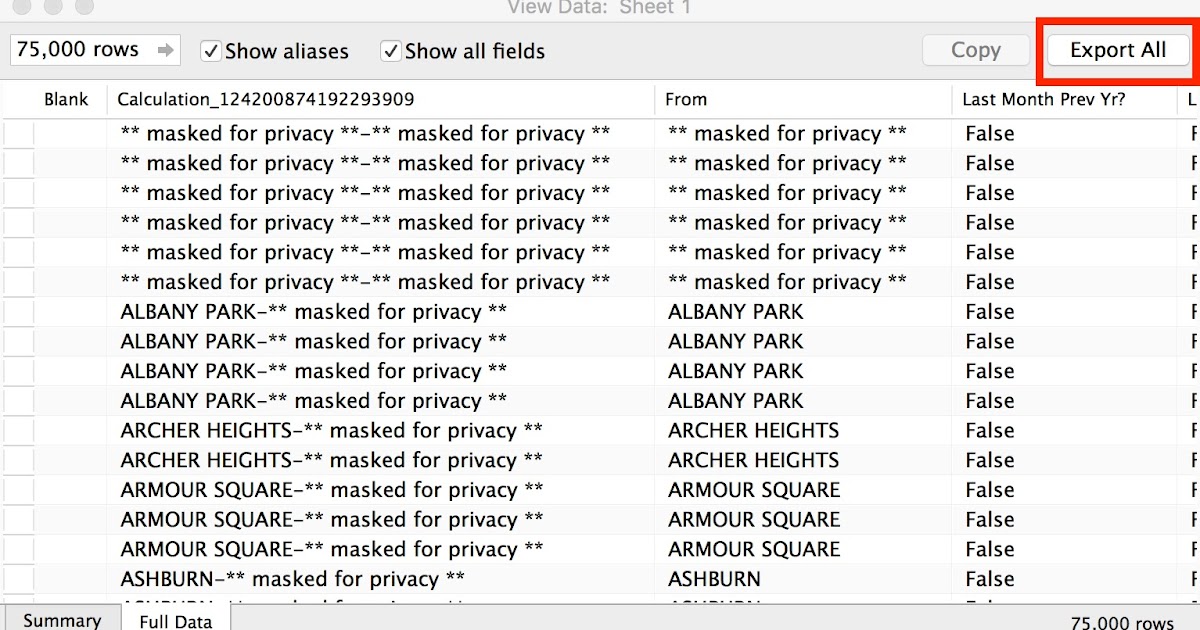
Task: Click the Blank column header
Action: click(66, 100)
